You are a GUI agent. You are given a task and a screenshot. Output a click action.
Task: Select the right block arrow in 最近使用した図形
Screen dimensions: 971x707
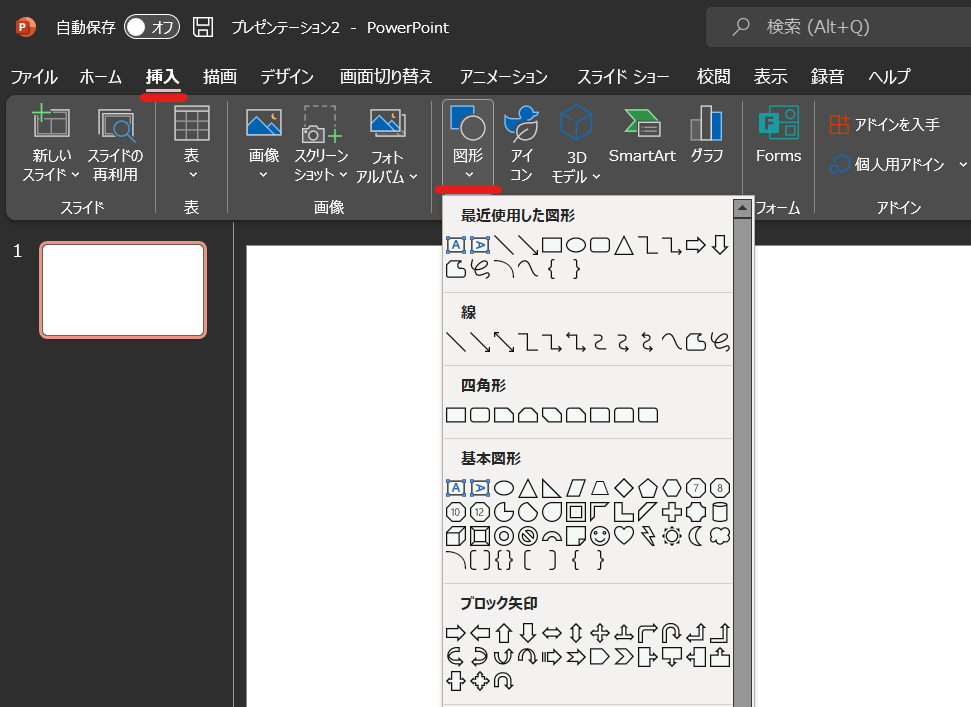pos(695,245)
